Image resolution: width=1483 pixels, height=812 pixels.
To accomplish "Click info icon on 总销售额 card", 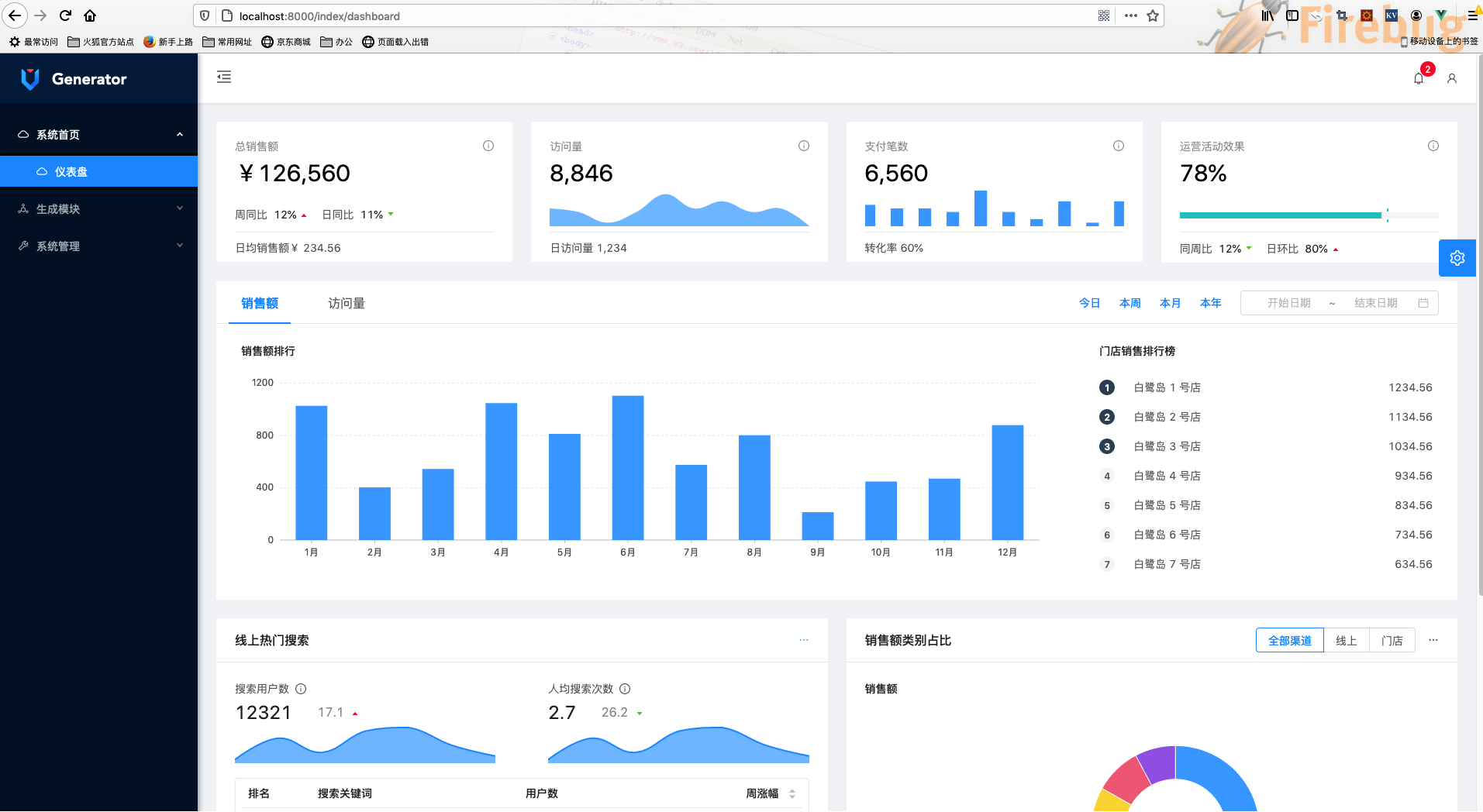I will pyautogui.click(x=488, y=146).
